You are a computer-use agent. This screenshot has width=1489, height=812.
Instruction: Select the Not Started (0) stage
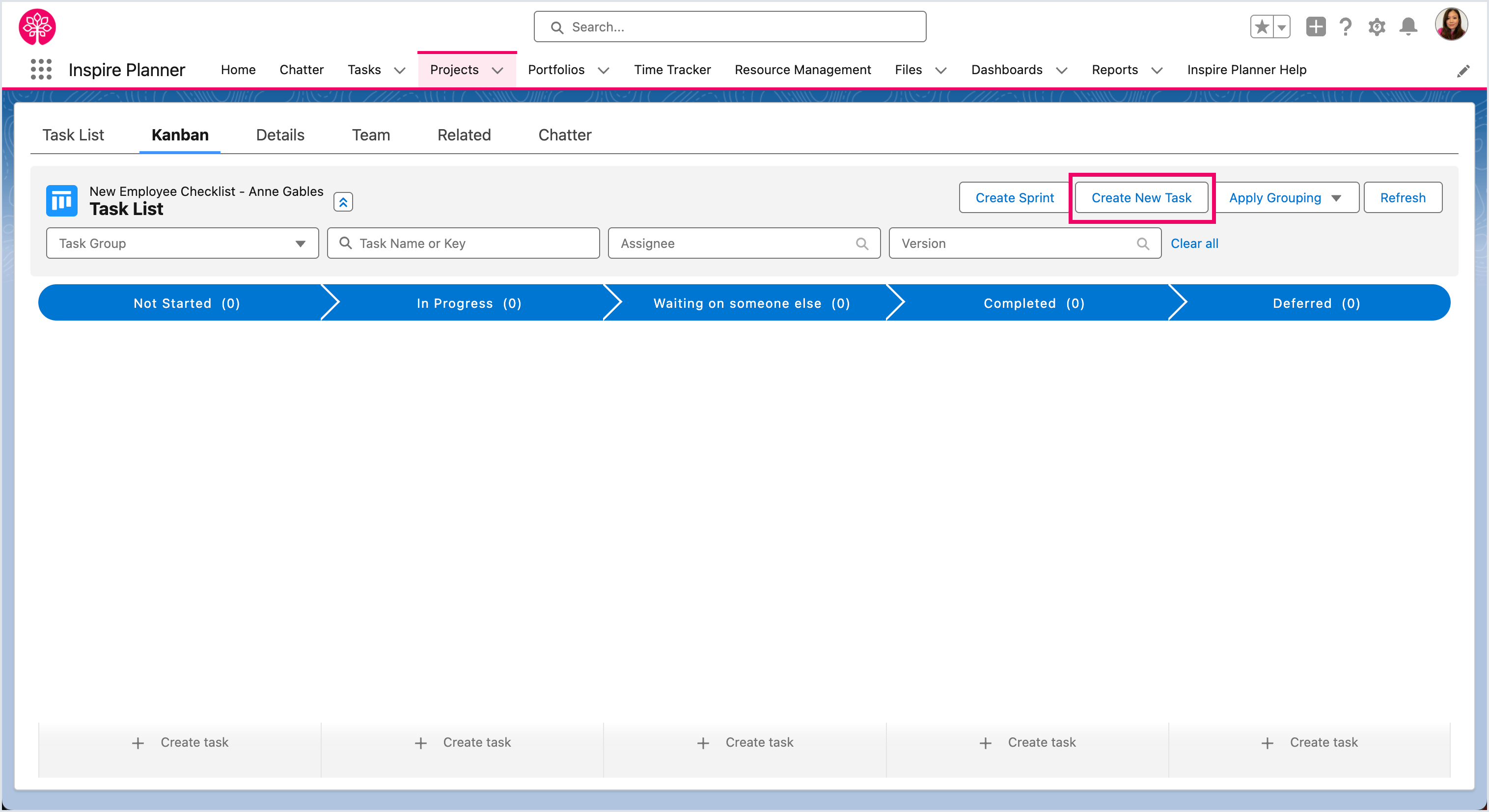coord(187,303)
